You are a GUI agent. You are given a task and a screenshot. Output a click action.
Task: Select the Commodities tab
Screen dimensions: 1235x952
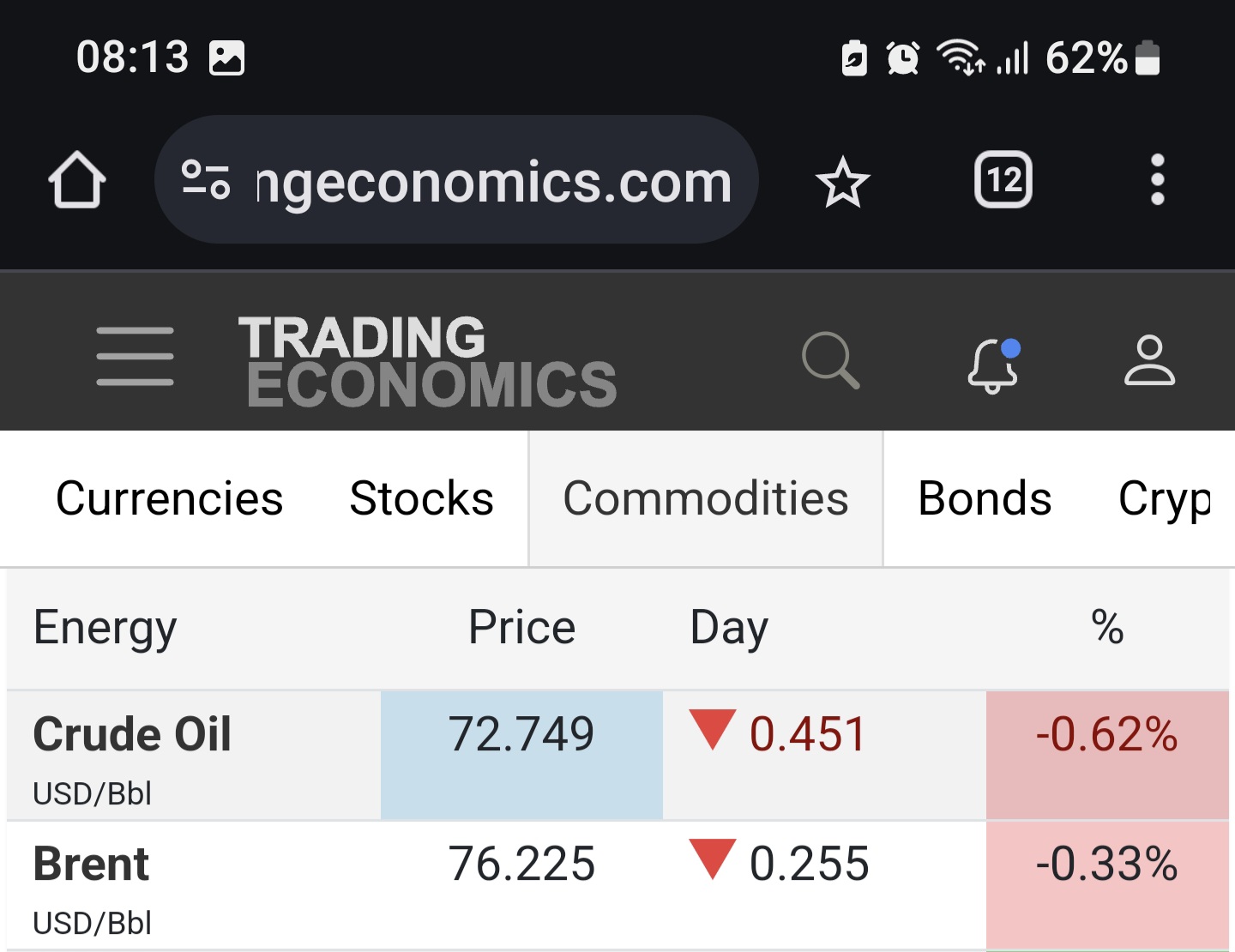tap(705, 498)
